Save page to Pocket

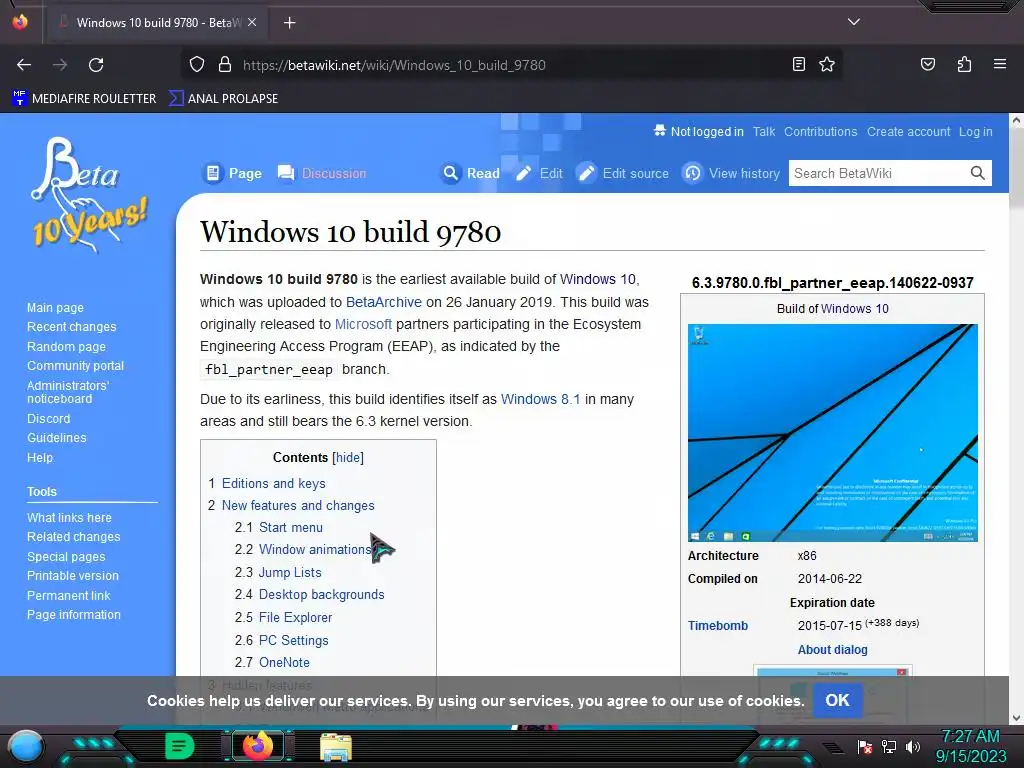[x=927, y=65]
